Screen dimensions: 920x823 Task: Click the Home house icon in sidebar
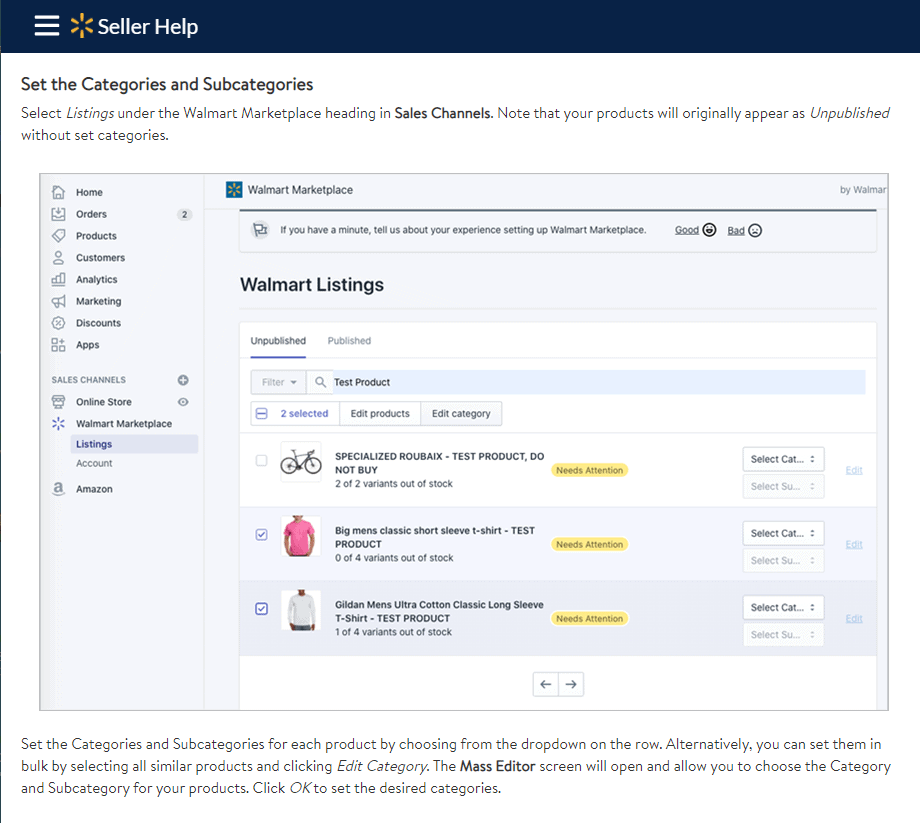click(58, 192)
